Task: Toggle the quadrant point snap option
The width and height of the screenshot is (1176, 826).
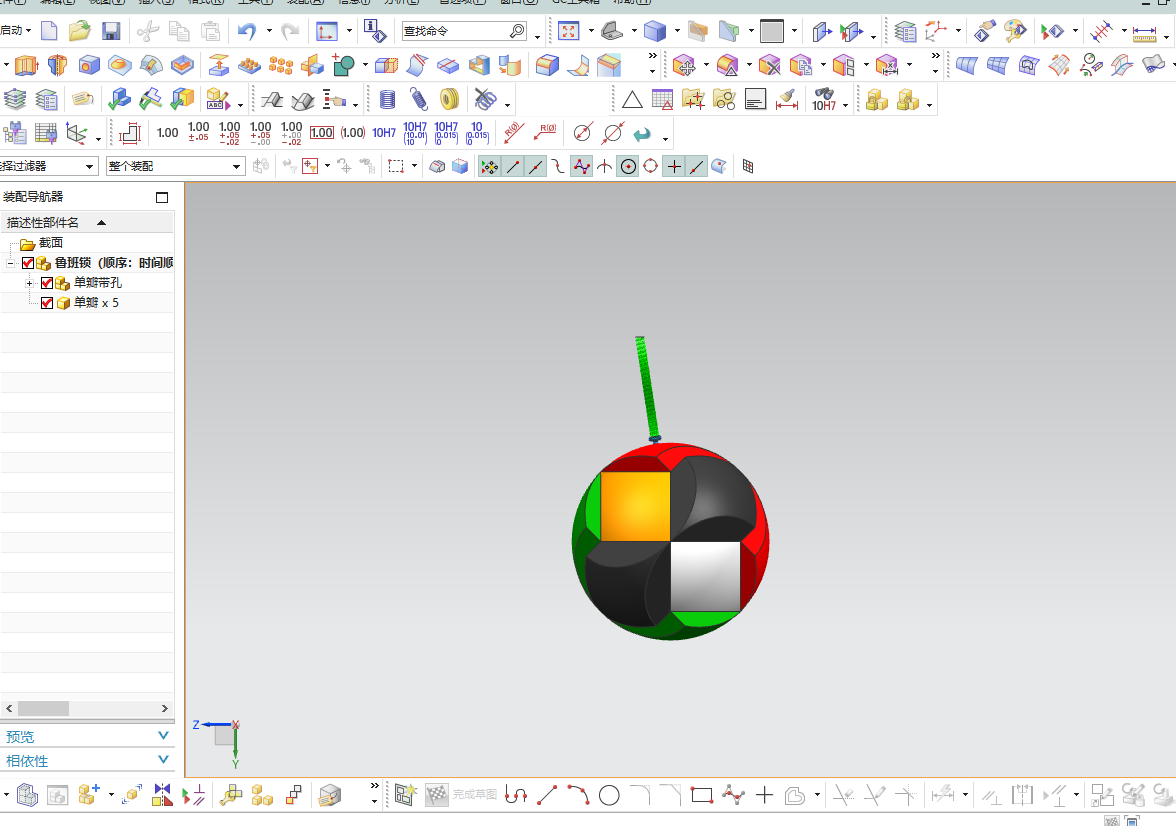Action: coord(650,167)
